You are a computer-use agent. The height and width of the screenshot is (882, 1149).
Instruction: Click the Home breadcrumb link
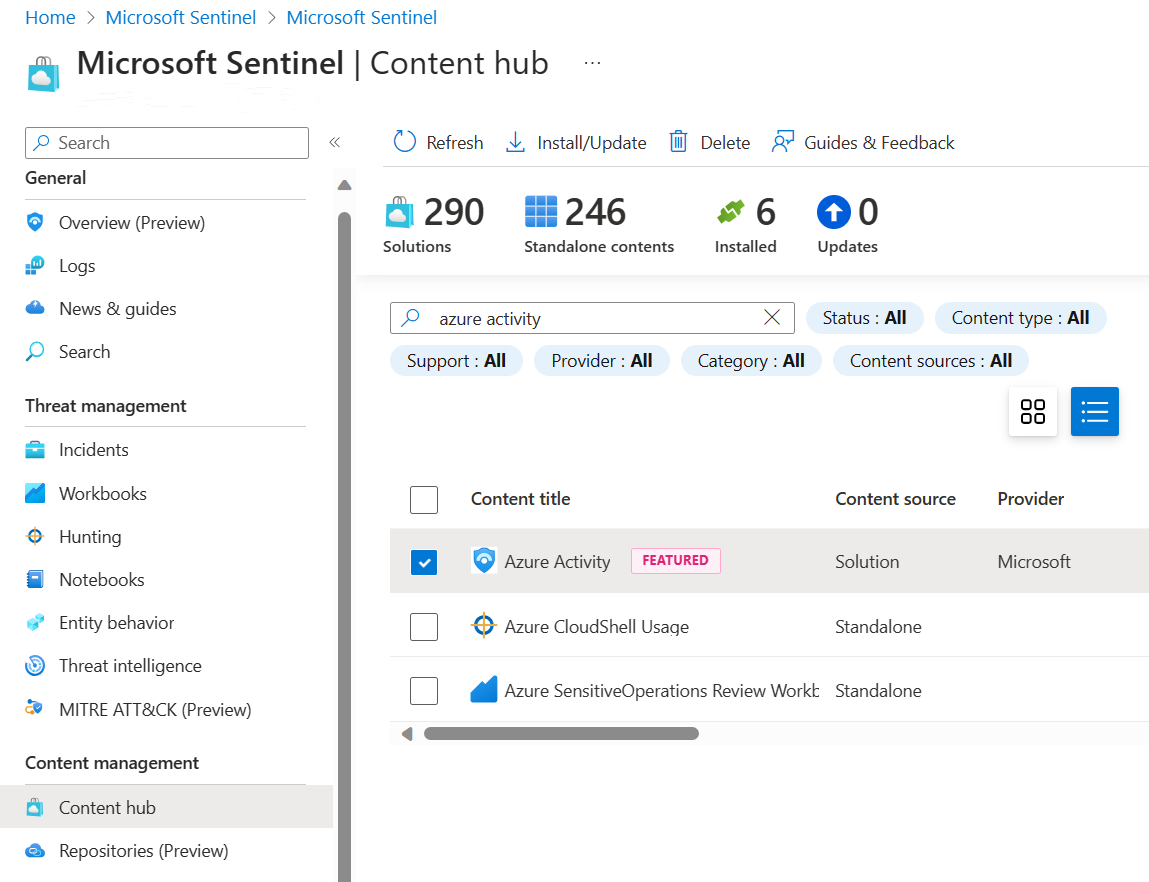50,18
